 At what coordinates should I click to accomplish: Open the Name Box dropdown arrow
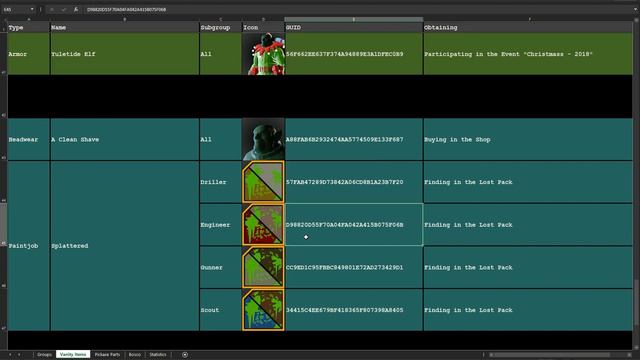(32, 9)
